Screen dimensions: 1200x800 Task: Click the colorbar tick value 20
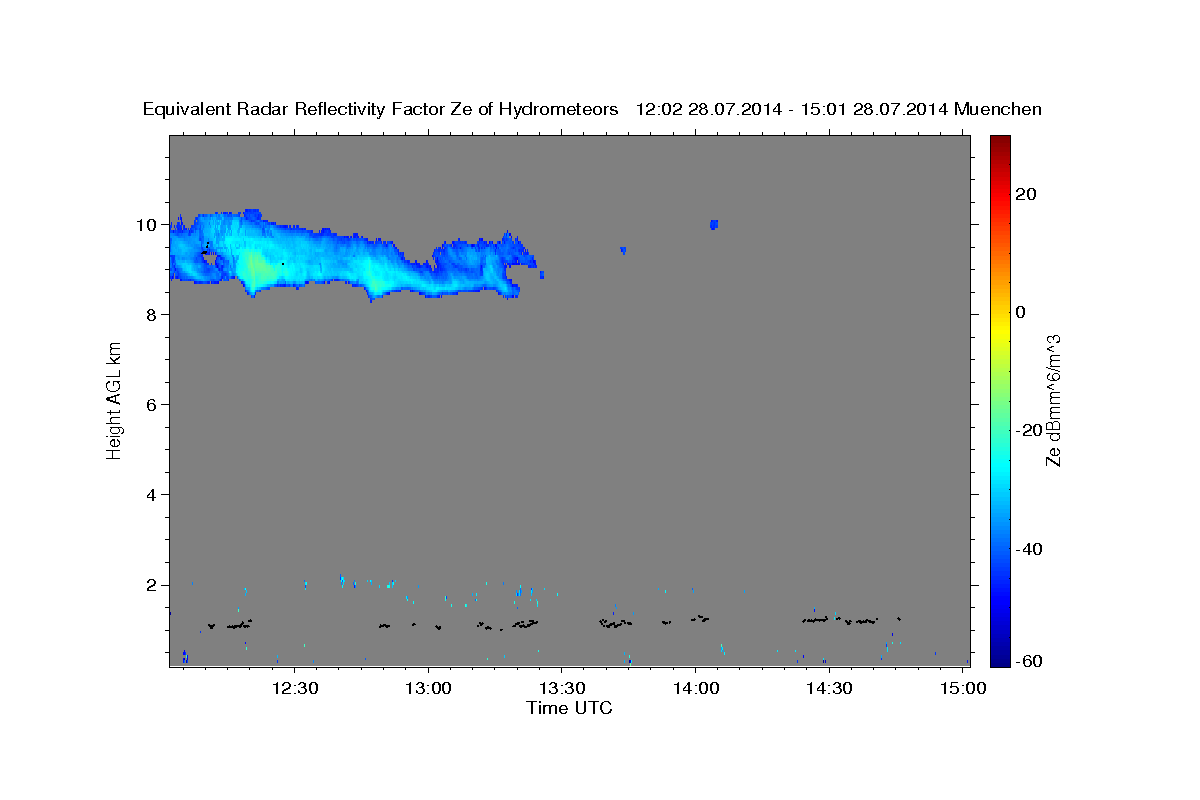[1025, 194]
